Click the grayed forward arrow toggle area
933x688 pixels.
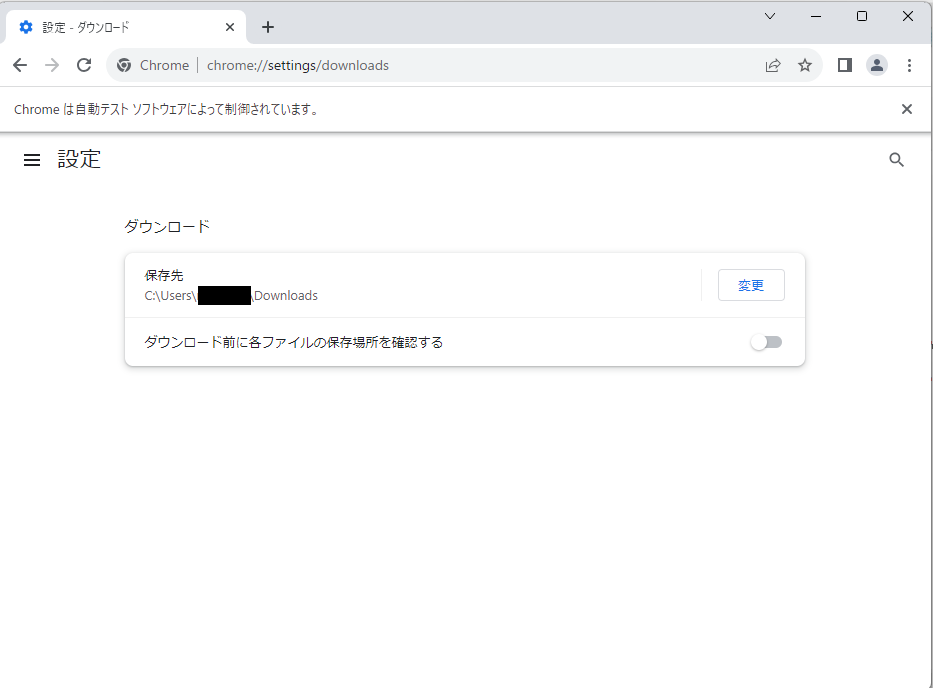click(x=52, y=65)
